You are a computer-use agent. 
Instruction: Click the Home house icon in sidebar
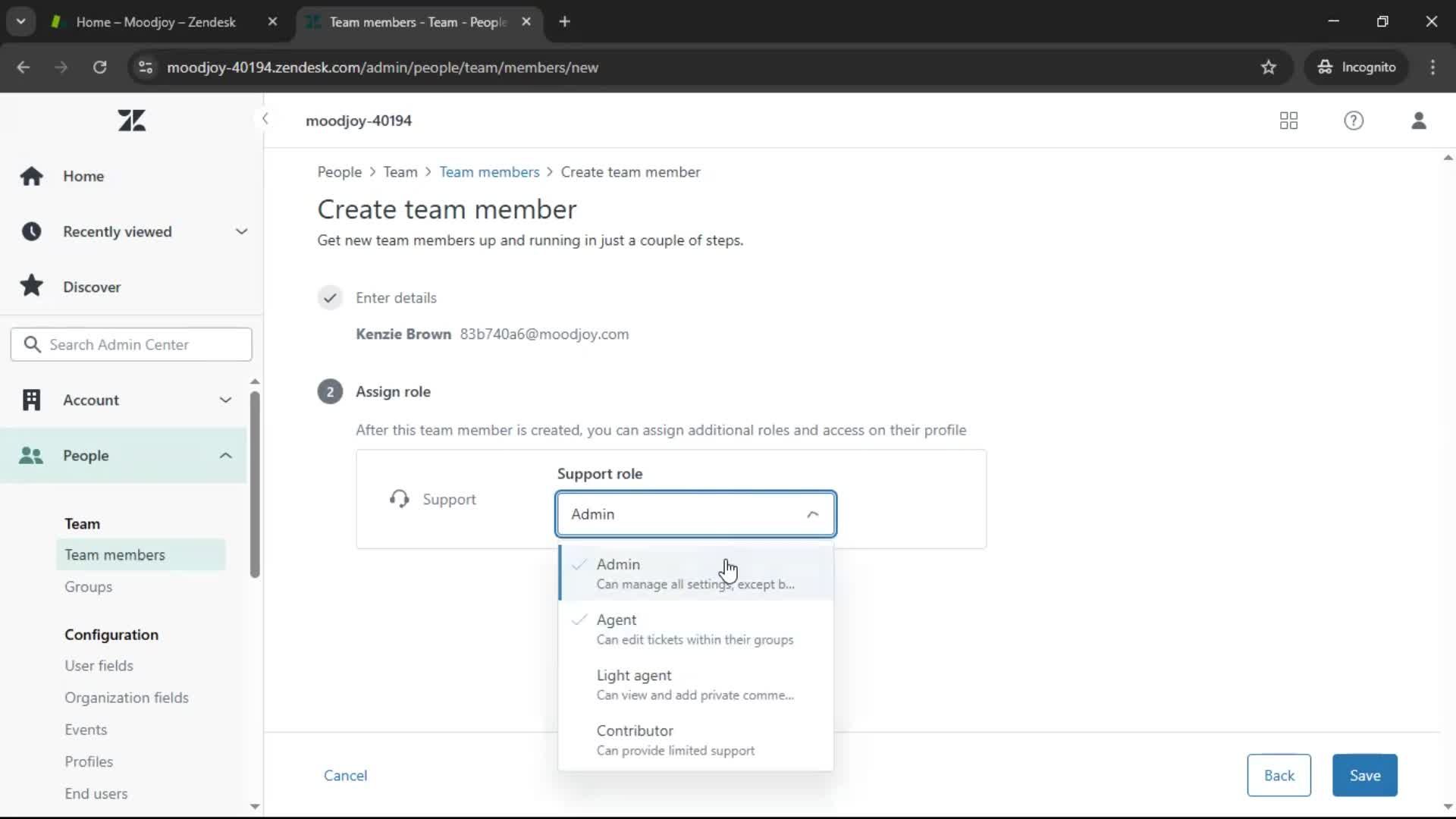click(x=31, y=176)
